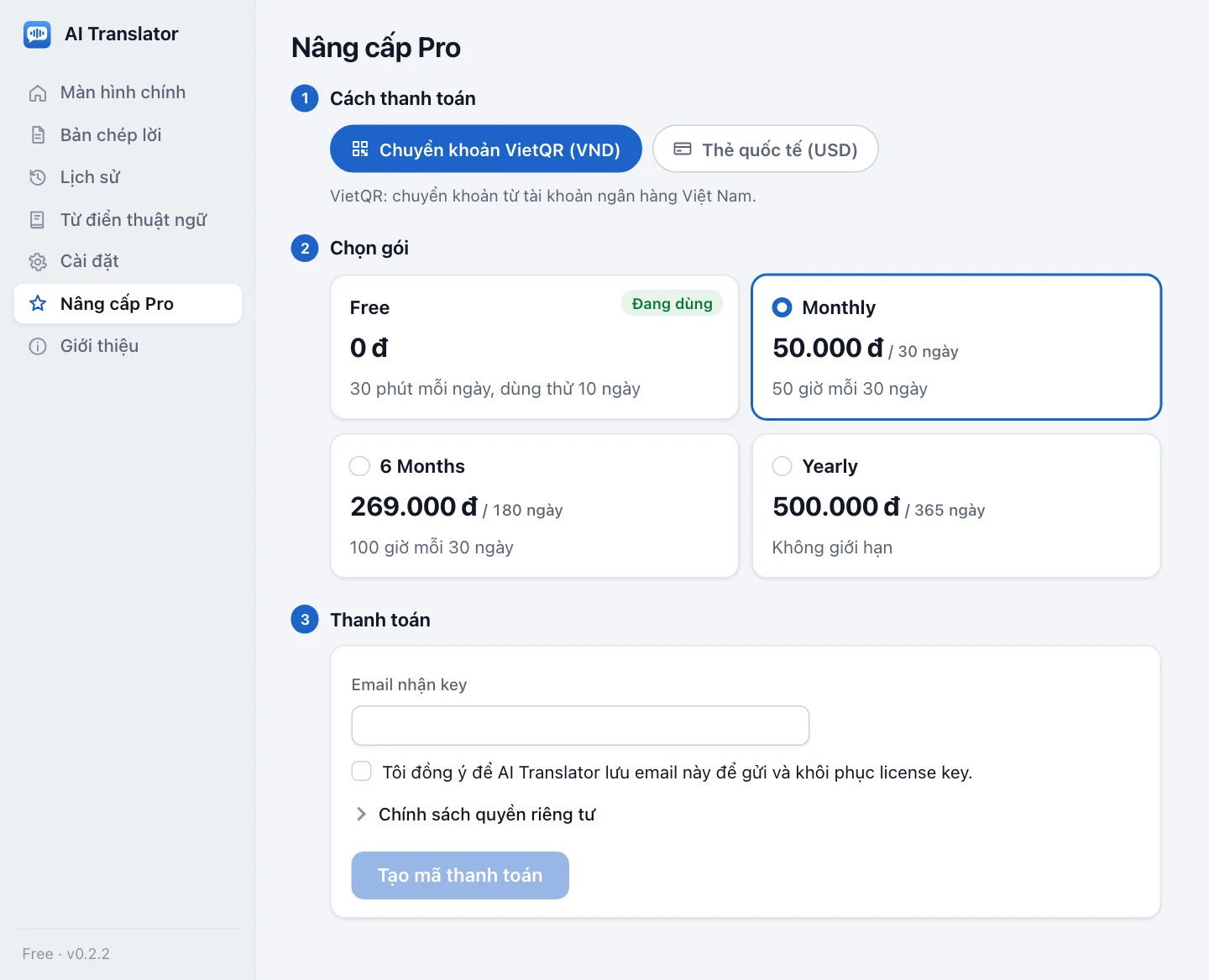Click the star icon beside Nâng cấp Pro

pos(38,304)
